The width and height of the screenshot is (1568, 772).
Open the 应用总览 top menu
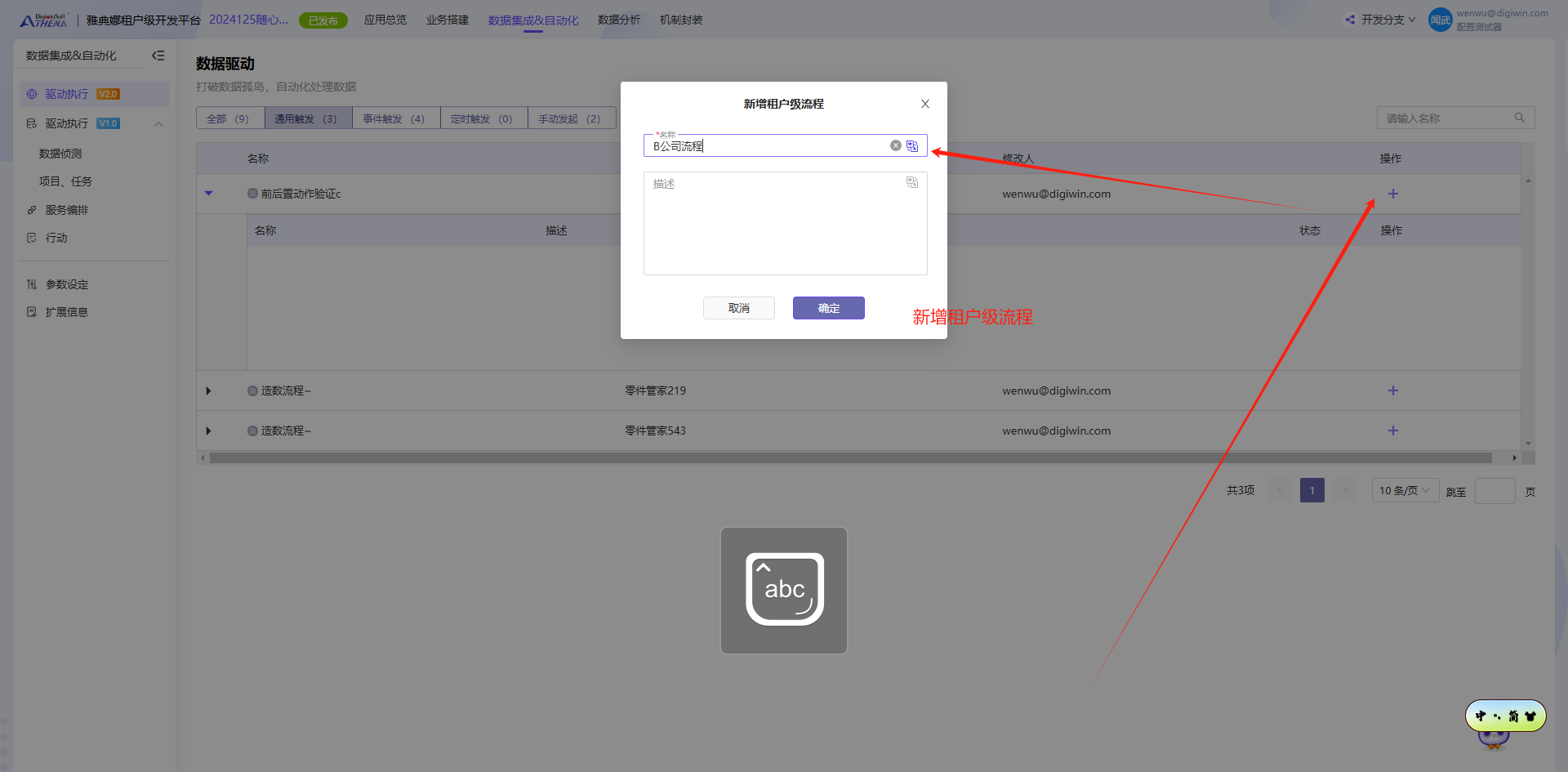(385, 20)
